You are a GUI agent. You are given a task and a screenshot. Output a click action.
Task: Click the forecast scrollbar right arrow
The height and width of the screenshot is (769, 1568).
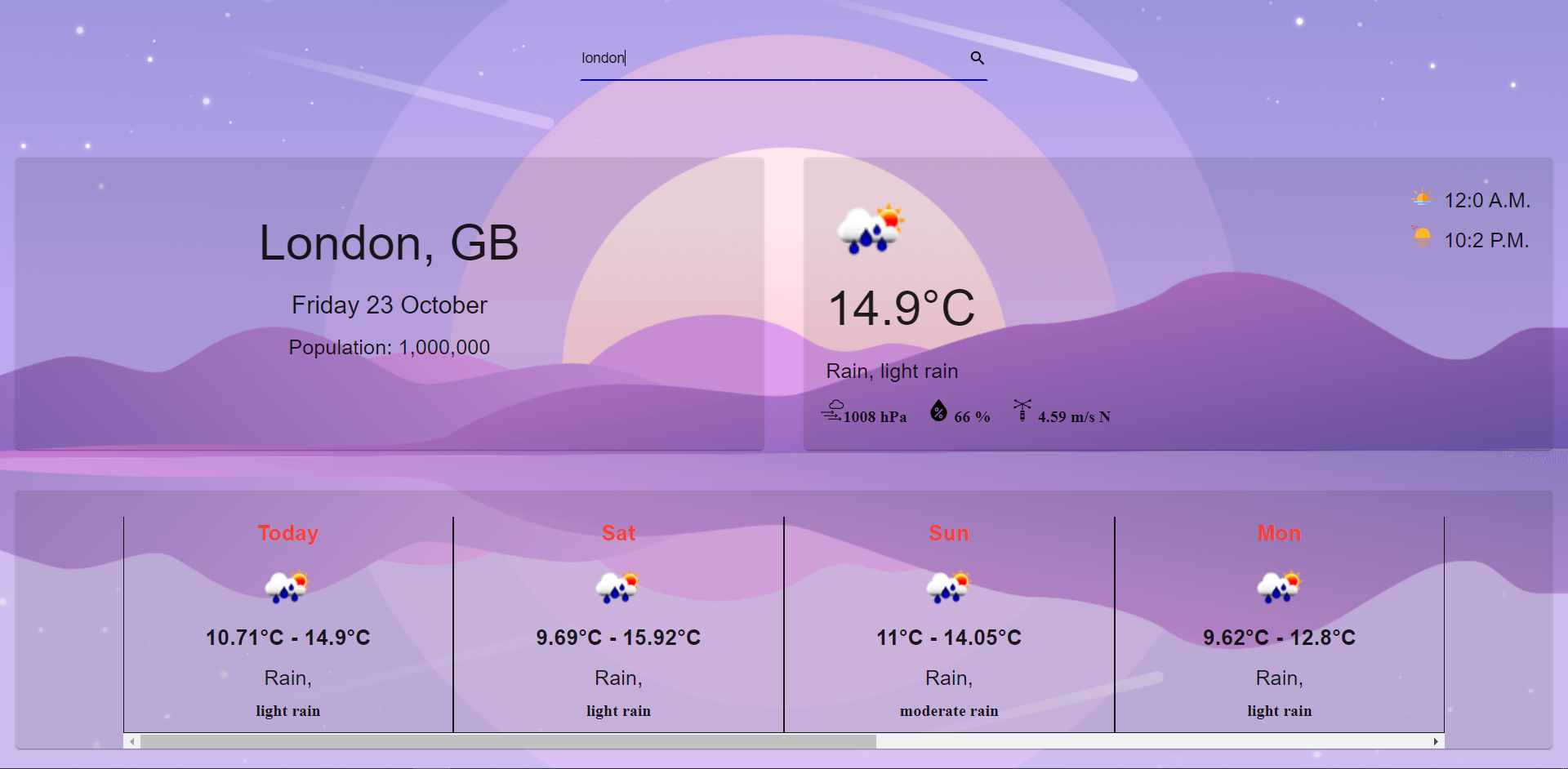1436,741
